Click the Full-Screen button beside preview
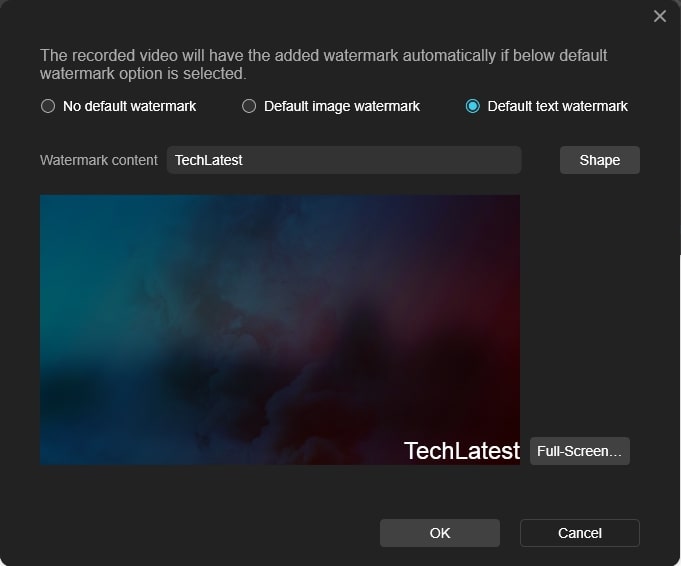This screenshot has height=566, width=681. coord(580,451)
